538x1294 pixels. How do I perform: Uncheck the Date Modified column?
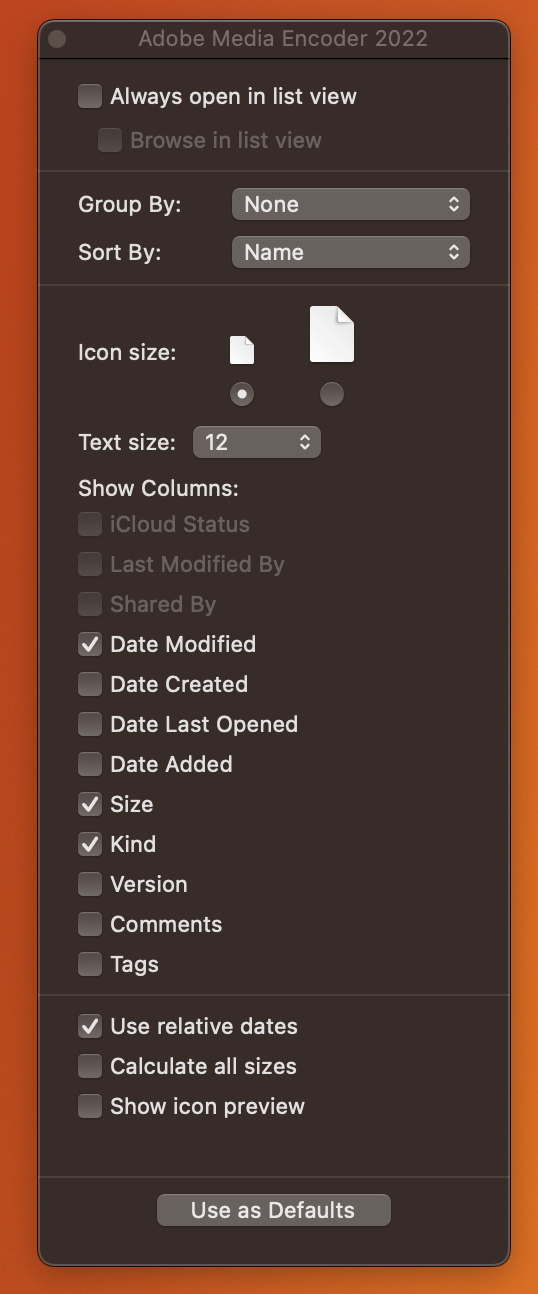click(90, 644)
